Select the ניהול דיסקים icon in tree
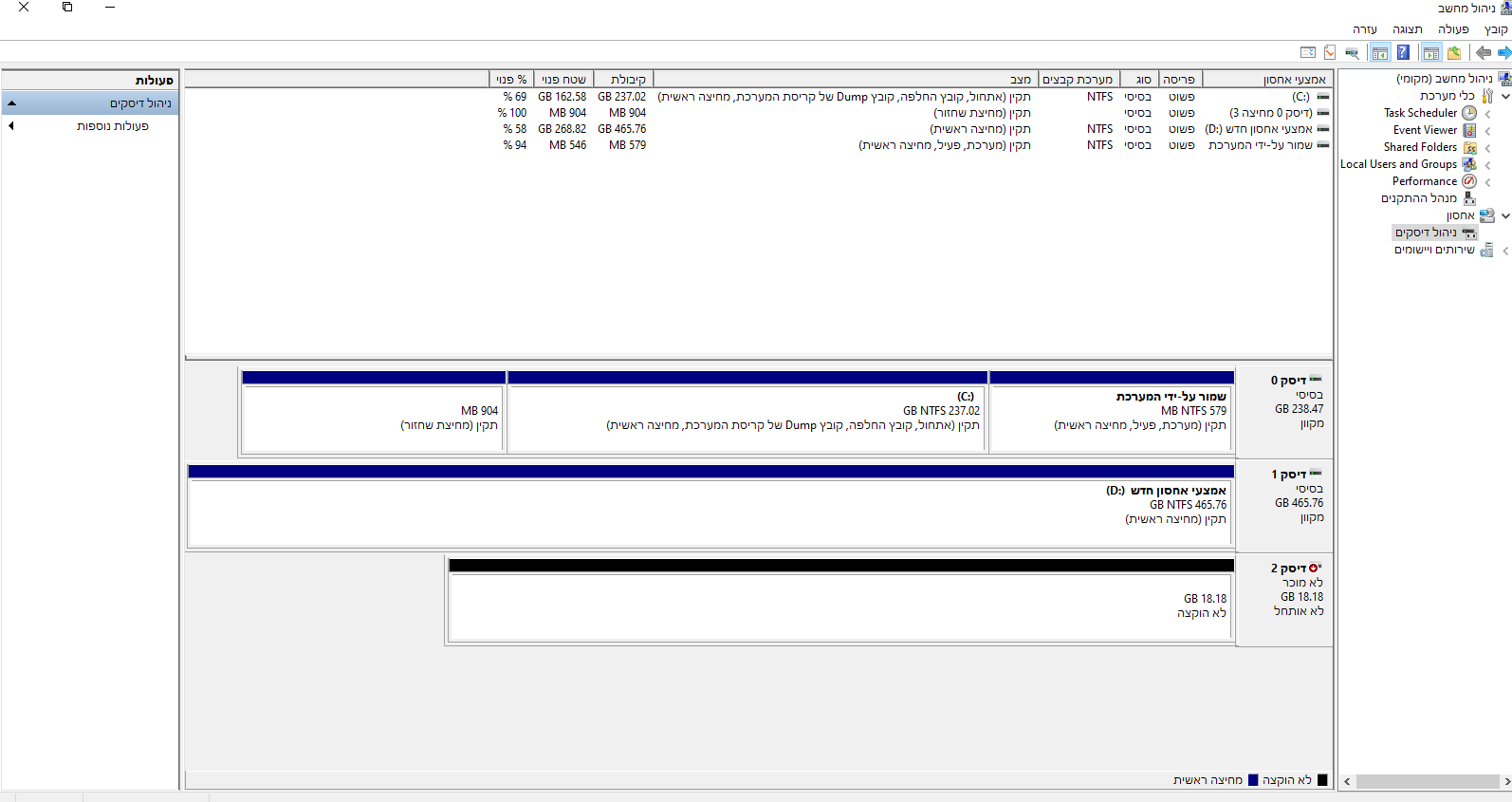Image resolution: width=1512 pixels, height=802 pixels. coord(1469,233)
